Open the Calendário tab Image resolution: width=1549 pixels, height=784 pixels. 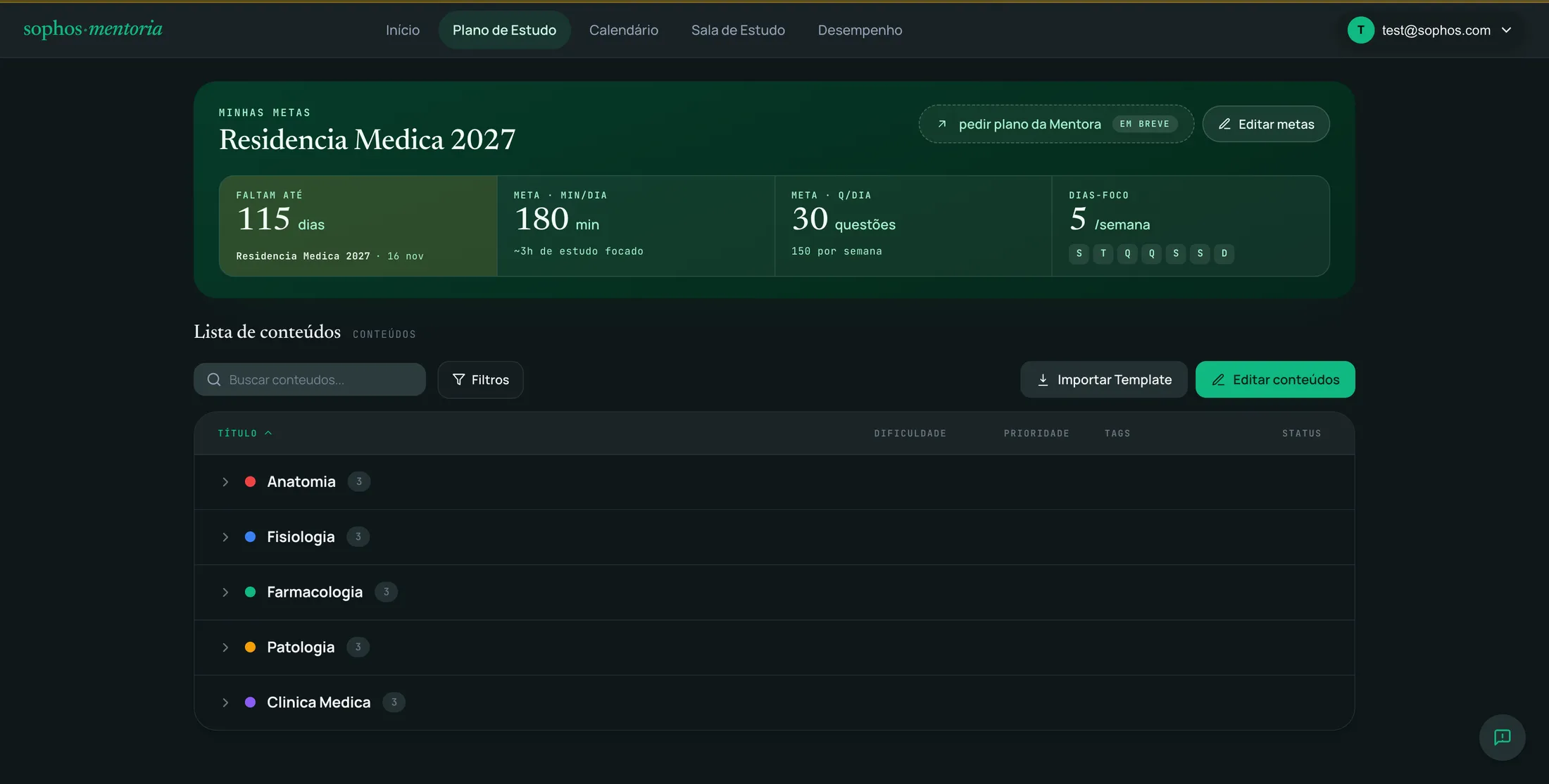click(624, 30)
